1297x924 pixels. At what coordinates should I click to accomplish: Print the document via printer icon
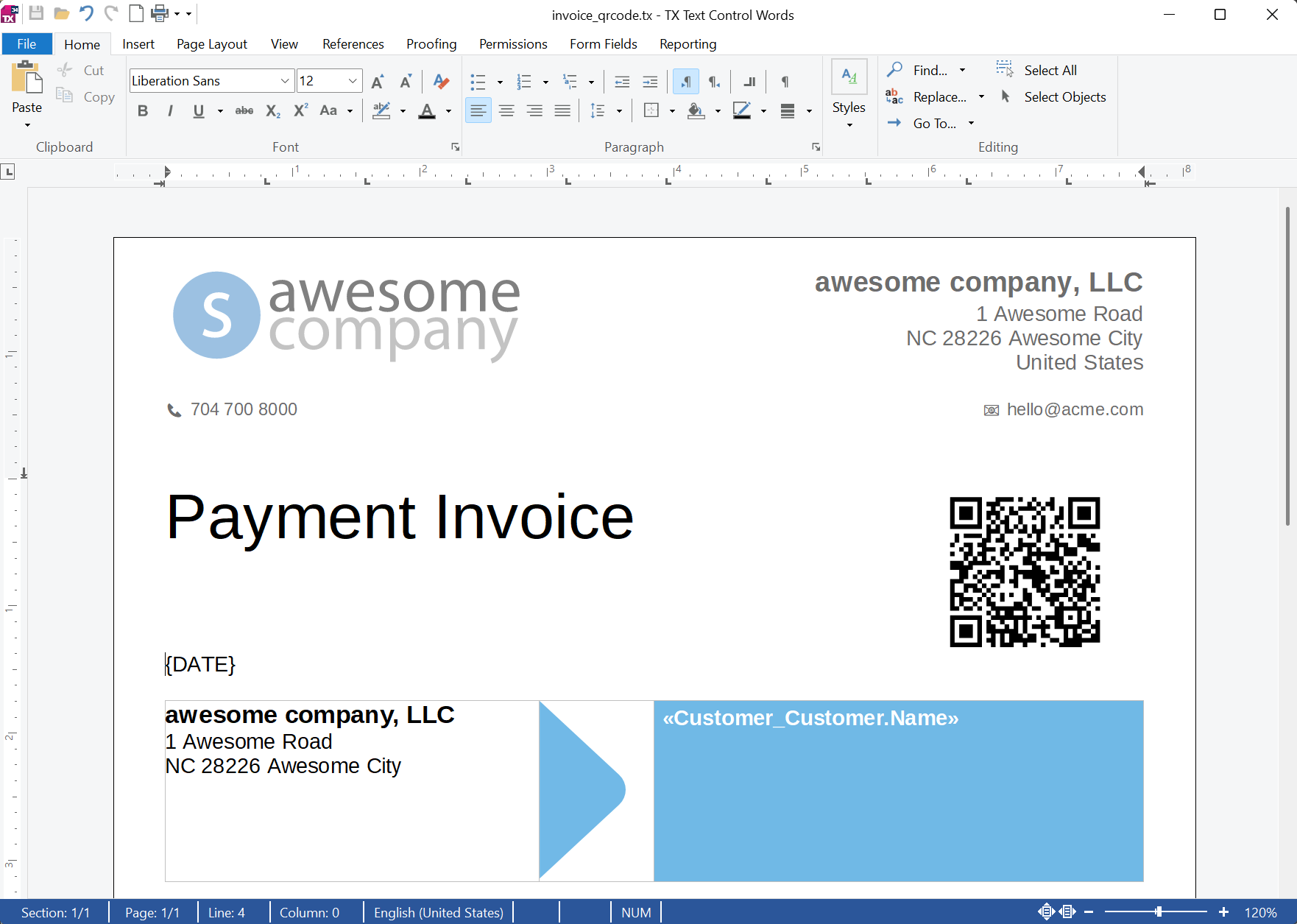[160, 13]
